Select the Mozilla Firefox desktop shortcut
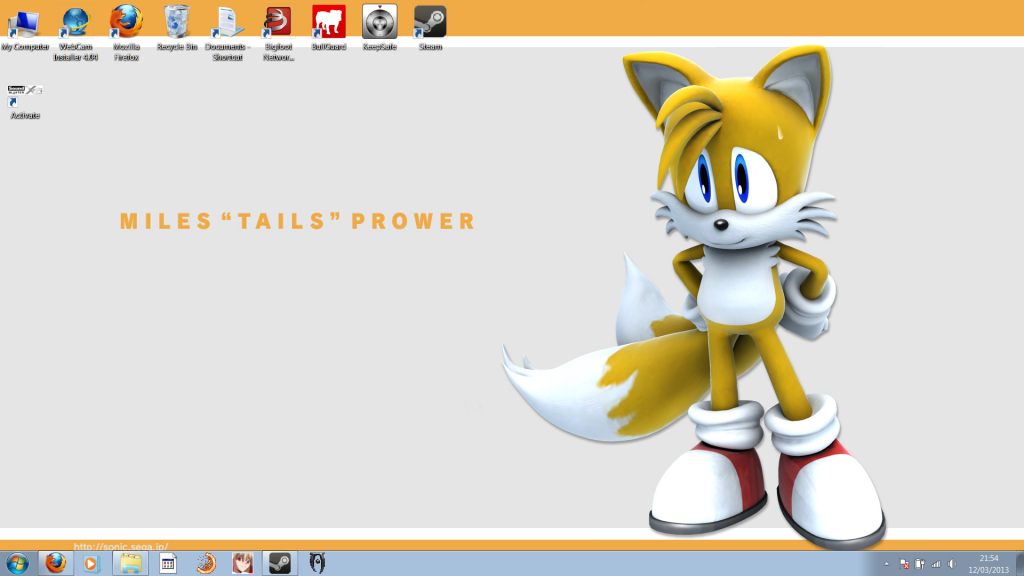The image size is (1024, 576). pos(126,34)
